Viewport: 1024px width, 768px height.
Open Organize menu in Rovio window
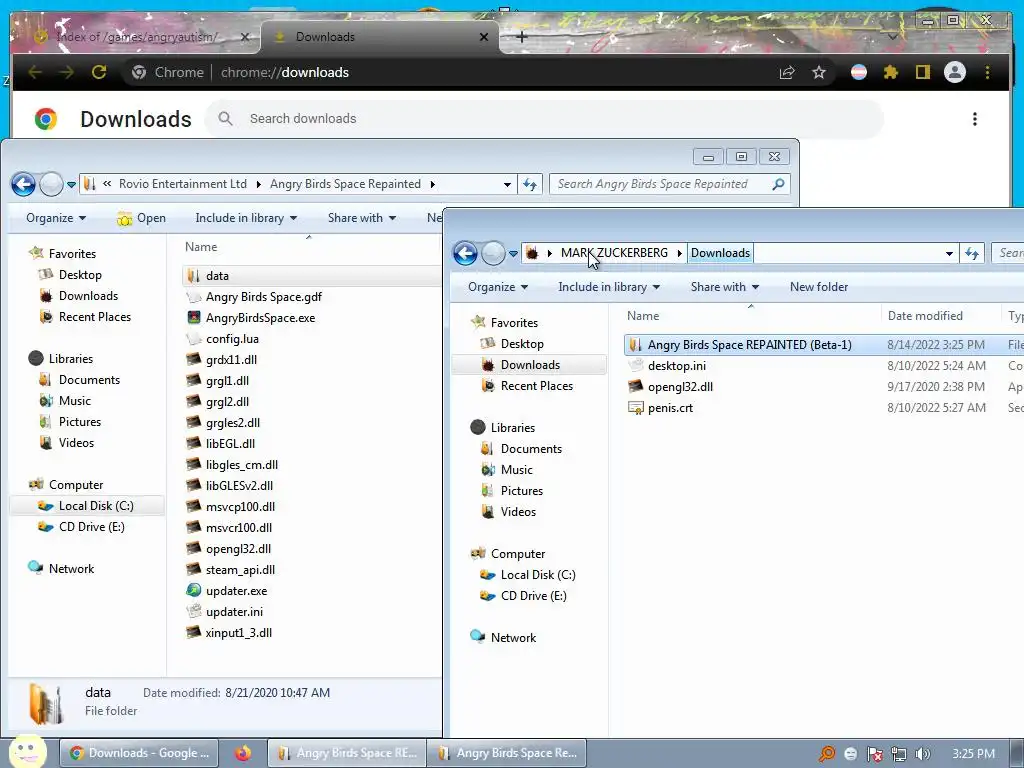click(56, 218)
